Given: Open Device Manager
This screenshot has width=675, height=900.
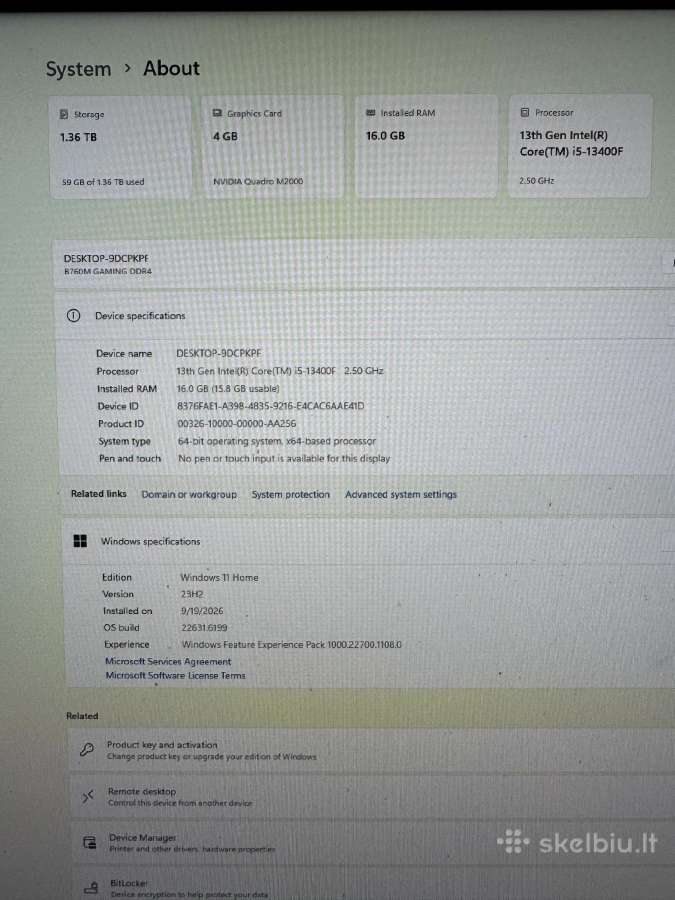Looking at the screenshot, I should [x=373, y=843].
